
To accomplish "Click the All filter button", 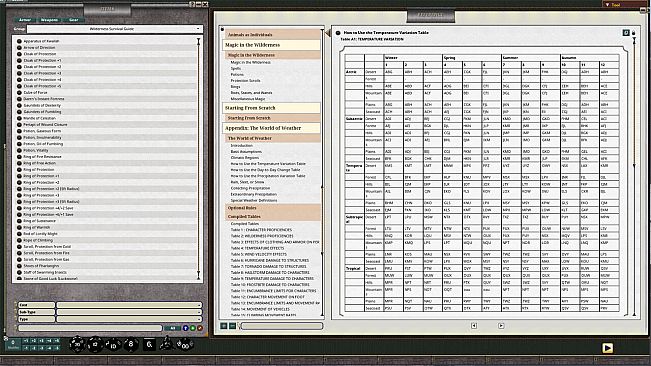I will (x=173, y=328).
